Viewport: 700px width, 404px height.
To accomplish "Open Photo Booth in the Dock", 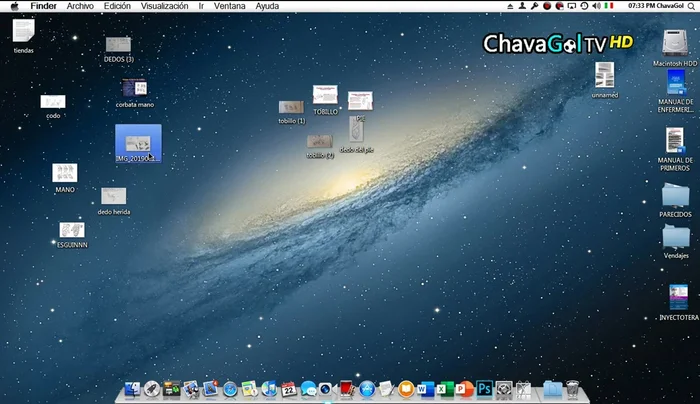I will tap(347, 389).
